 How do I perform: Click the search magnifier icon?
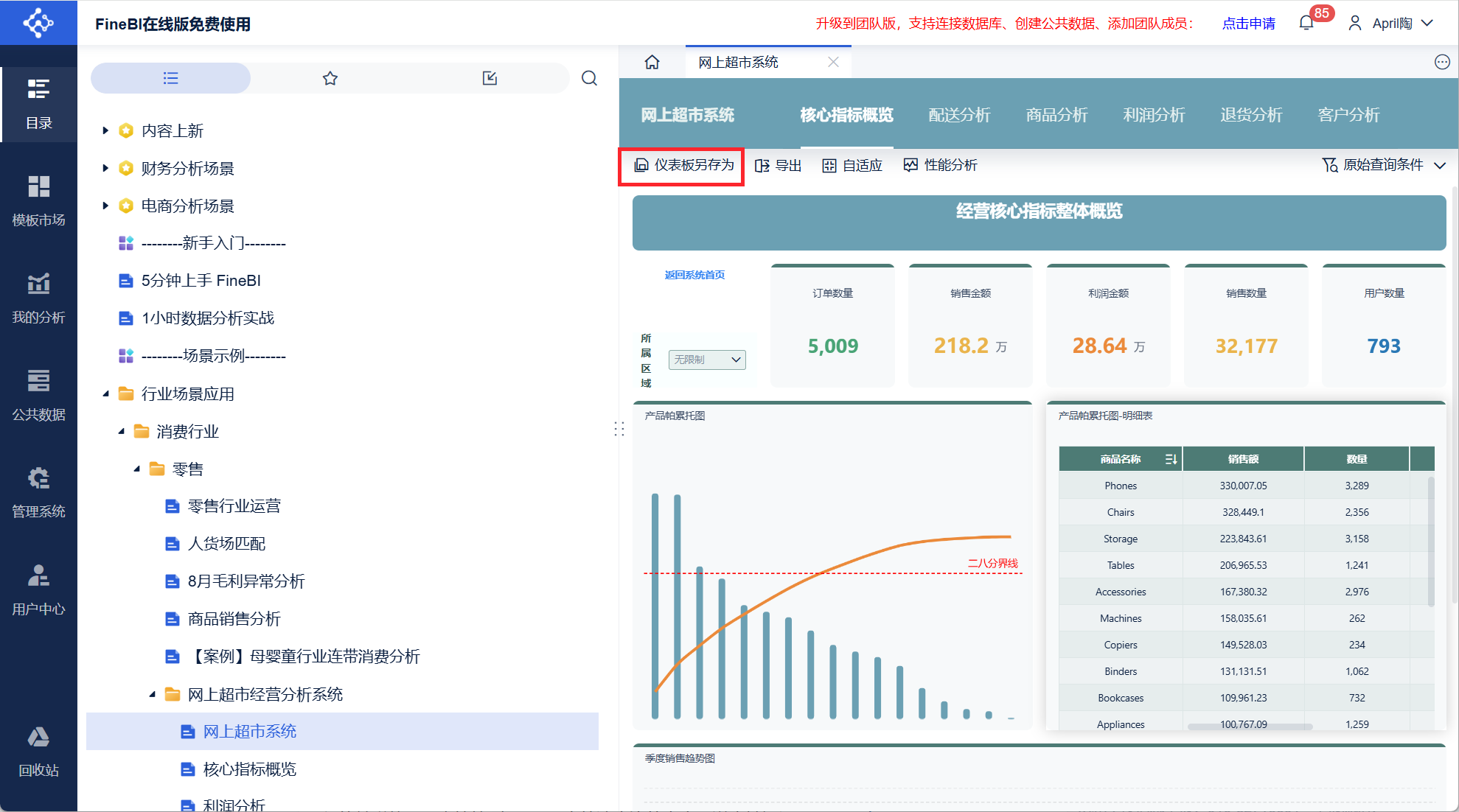(x=589, y=78)
